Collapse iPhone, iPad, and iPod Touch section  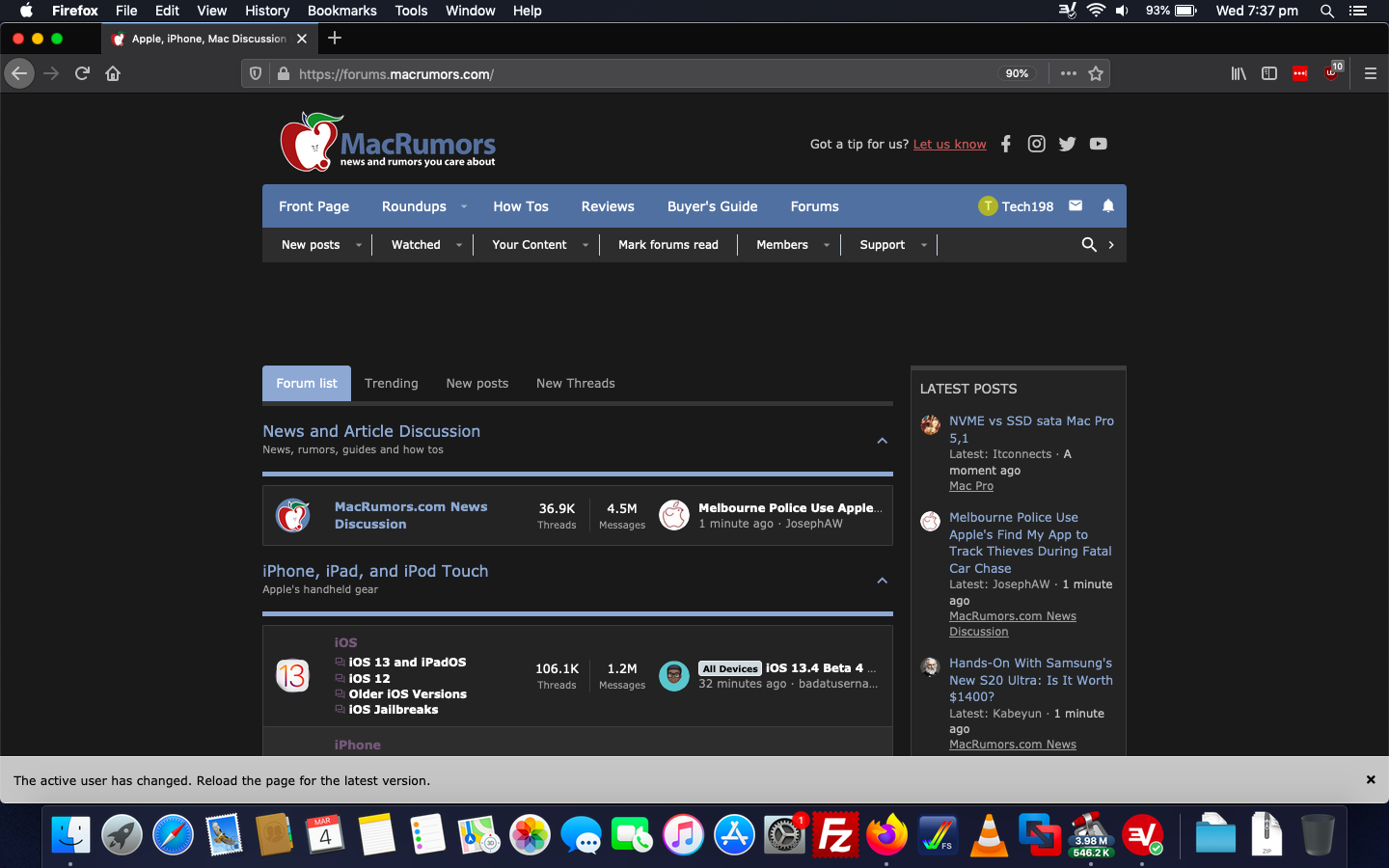point(882,581)
